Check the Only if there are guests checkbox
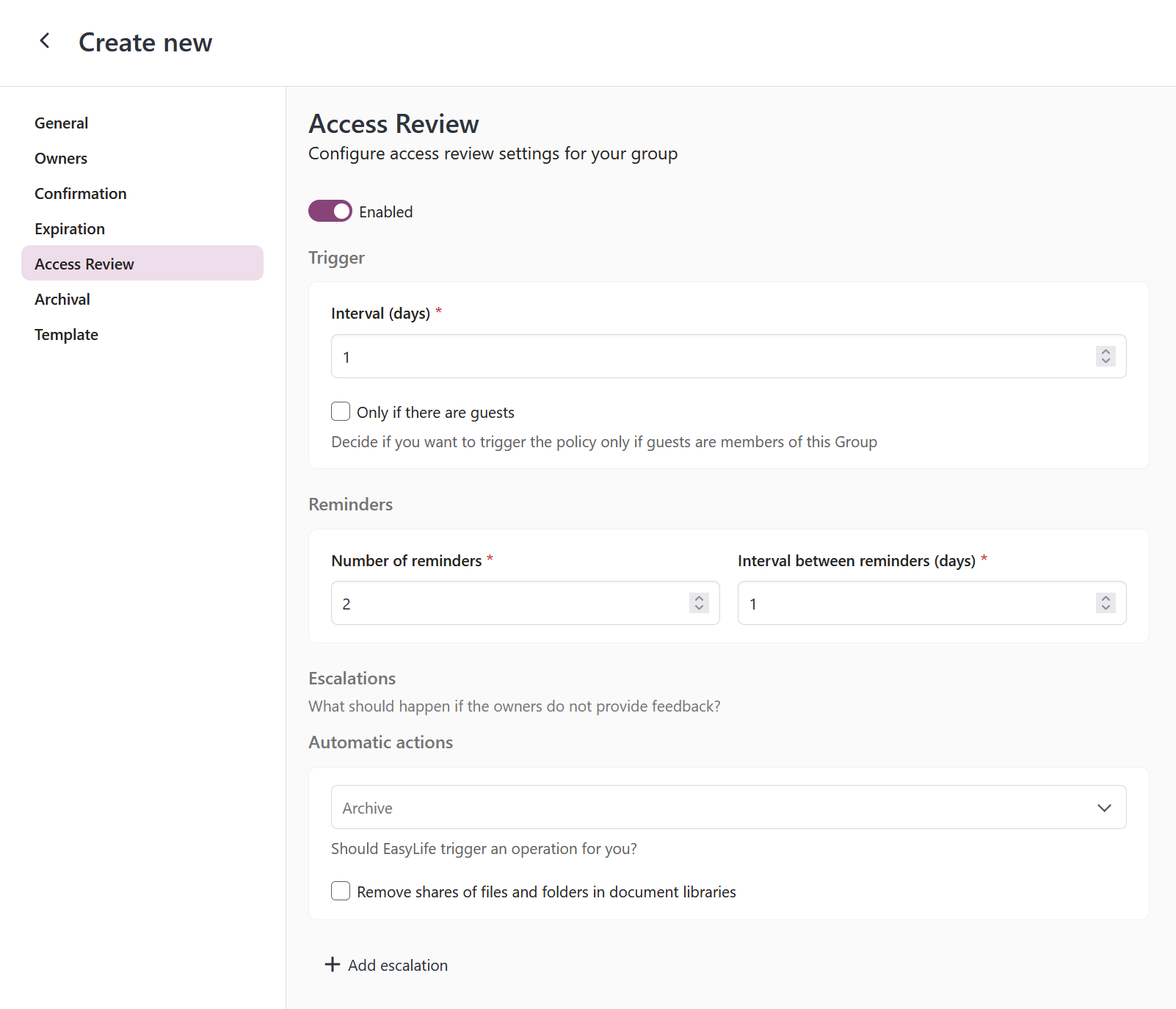 tap(341, 412)
